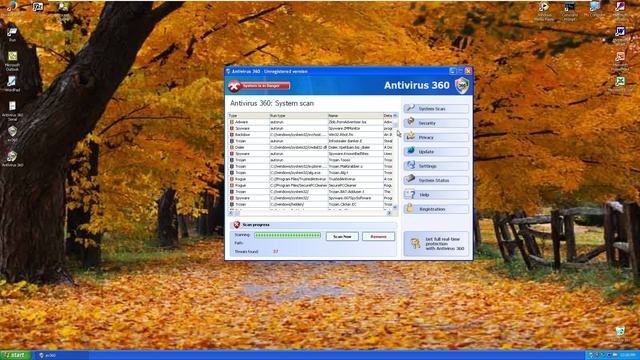Open the Settings section in sidebar

click(x=436, y=166)
